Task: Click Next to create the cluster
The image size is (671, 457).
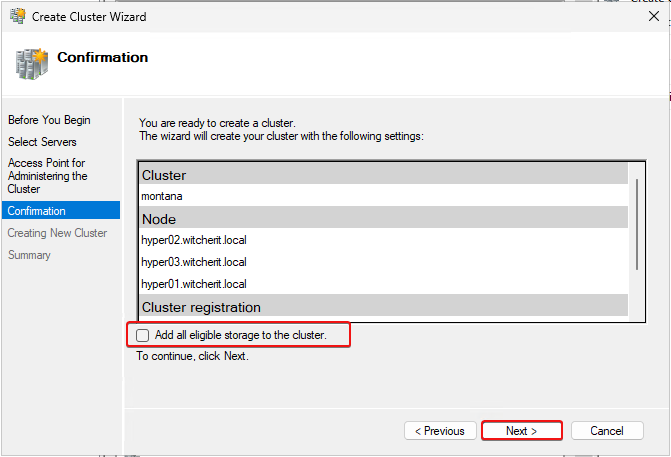Action: [x=521, y=431]
